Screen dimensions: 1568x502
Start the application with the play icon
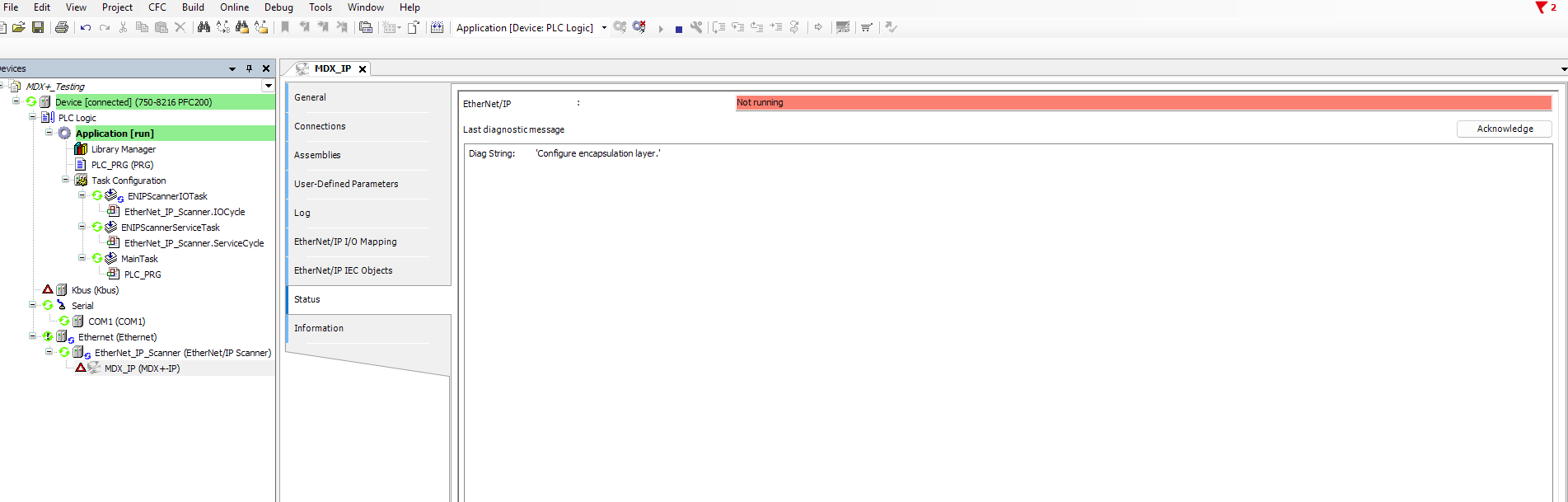661,28
